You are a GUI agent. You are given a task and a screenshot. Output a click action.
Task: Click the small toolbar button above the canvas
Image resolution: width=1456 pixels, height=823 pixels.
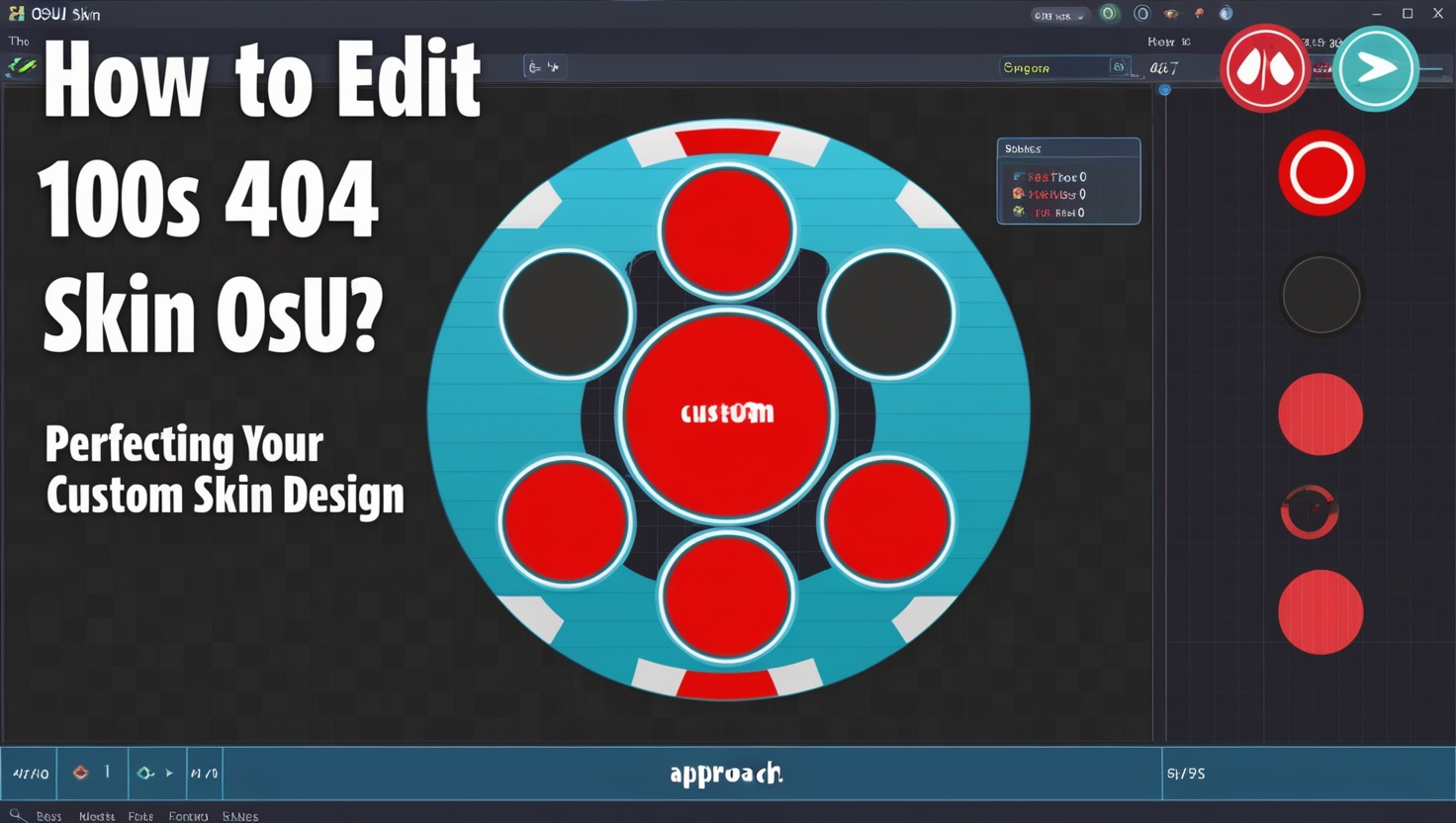pos(544,67)
